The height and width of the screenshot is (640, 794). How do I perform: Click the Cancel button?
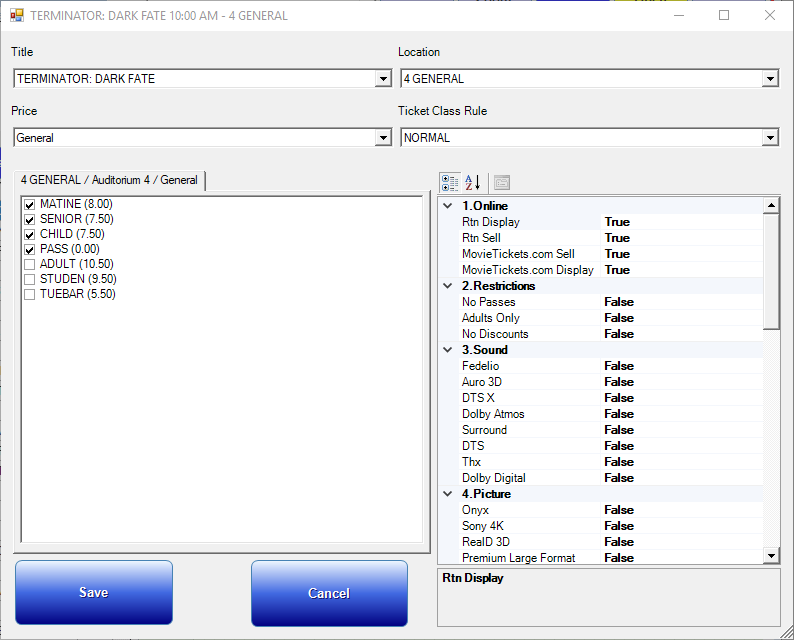329,593
